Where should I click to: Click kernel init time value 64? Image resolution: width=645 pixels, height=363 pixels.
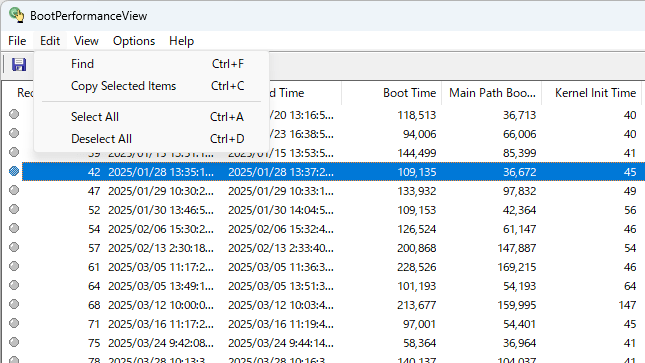(630, 286)
